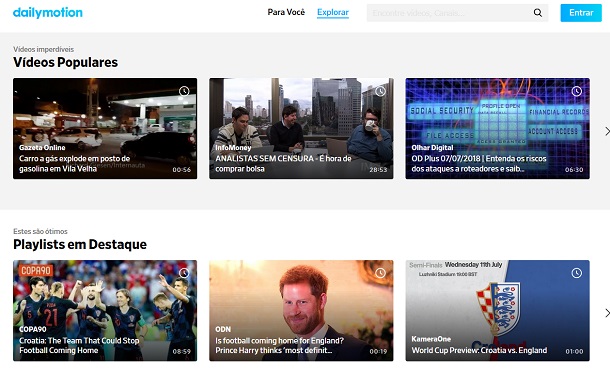Click the Playlists em Destaque heading
The height and width of the screenshot is (372, 610).
80,244
